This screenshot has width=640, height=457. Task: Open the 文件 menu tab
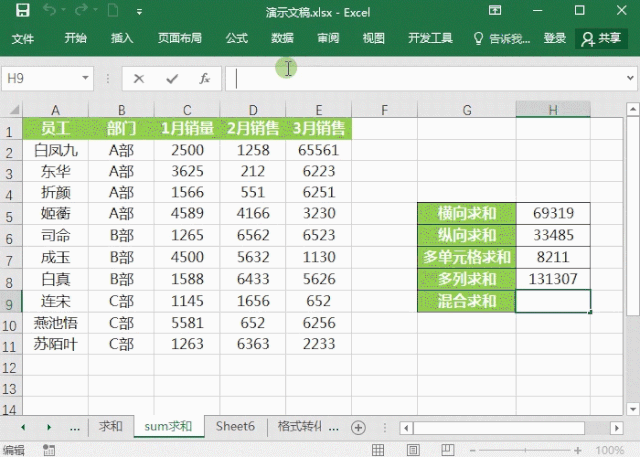click(23, 38)
